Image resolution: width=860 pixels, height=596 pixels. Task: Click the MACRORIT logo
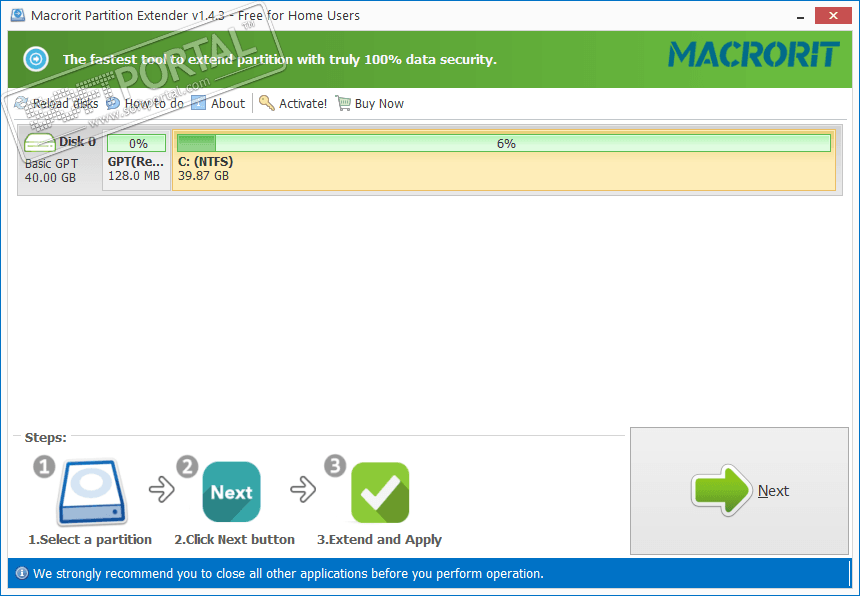pos(754,55)
